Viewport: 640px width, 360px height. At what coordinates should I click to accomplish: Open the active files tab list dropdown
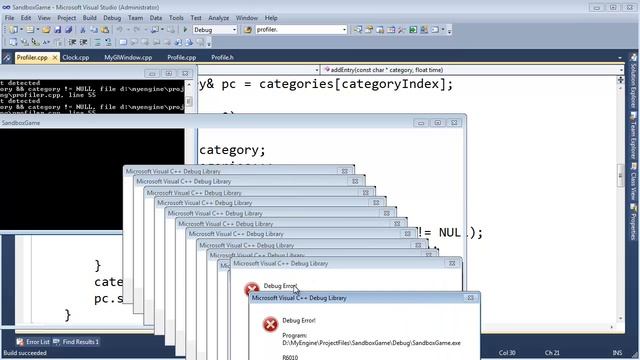click(620, 58)
